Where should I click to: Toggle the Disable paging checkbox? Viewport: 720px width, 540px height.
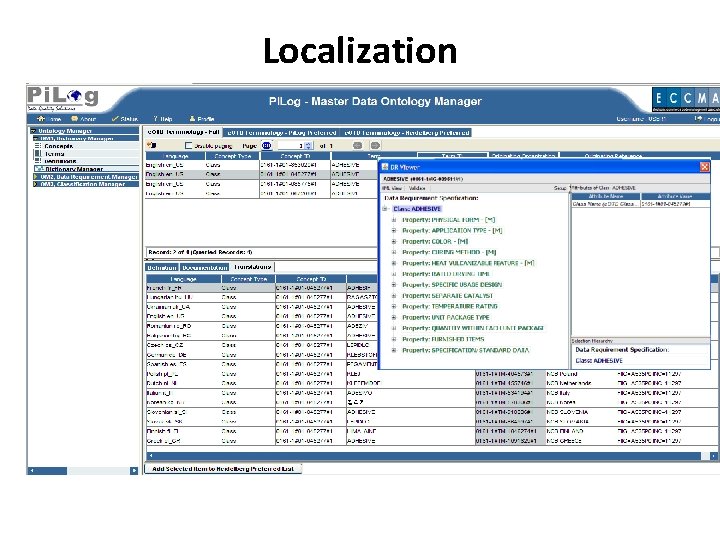[188, 146]
